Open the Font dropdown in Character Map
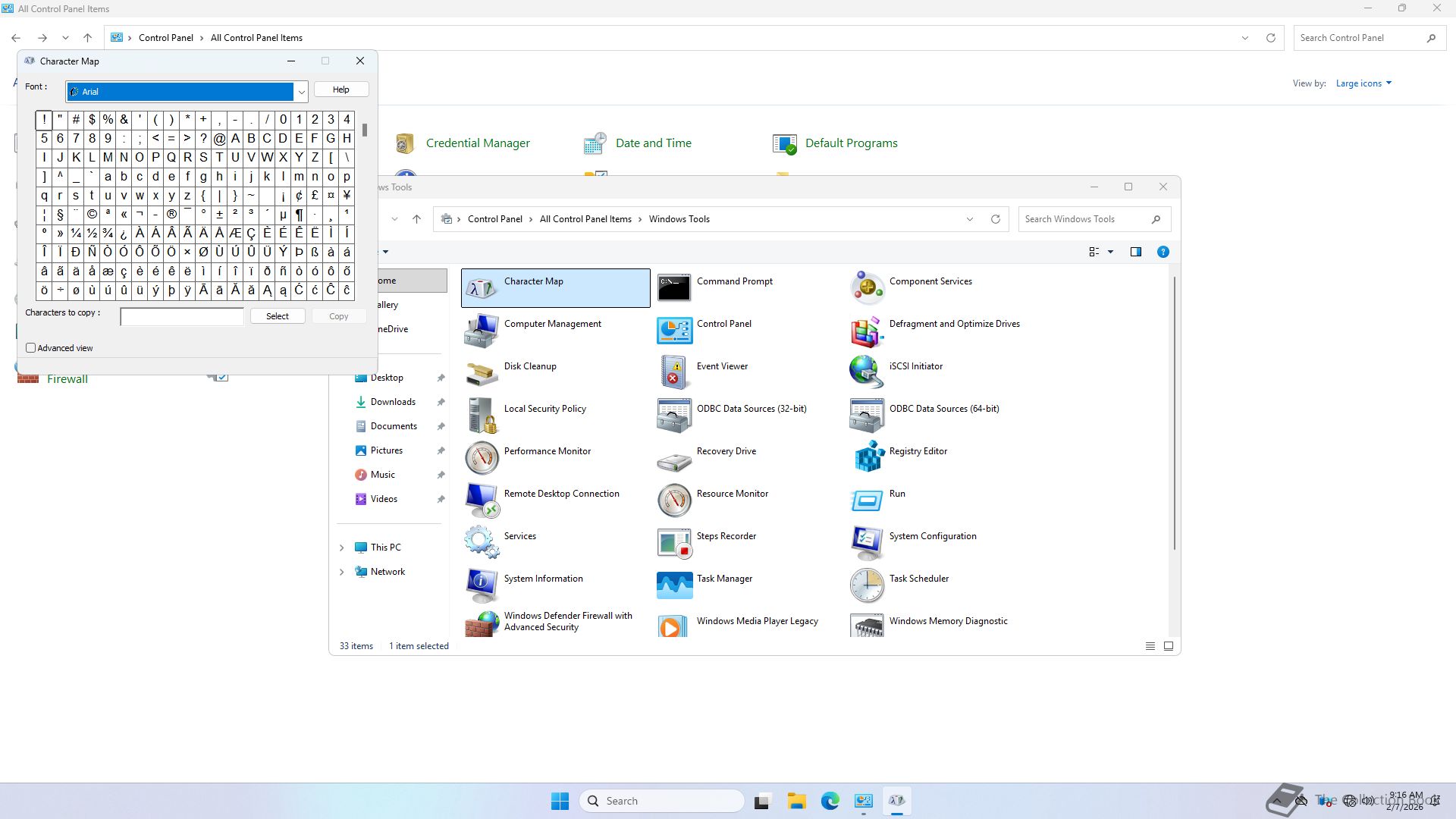The width and height of the screenshot is (1456, 819). pyautogui.click(x=301, y=92)
